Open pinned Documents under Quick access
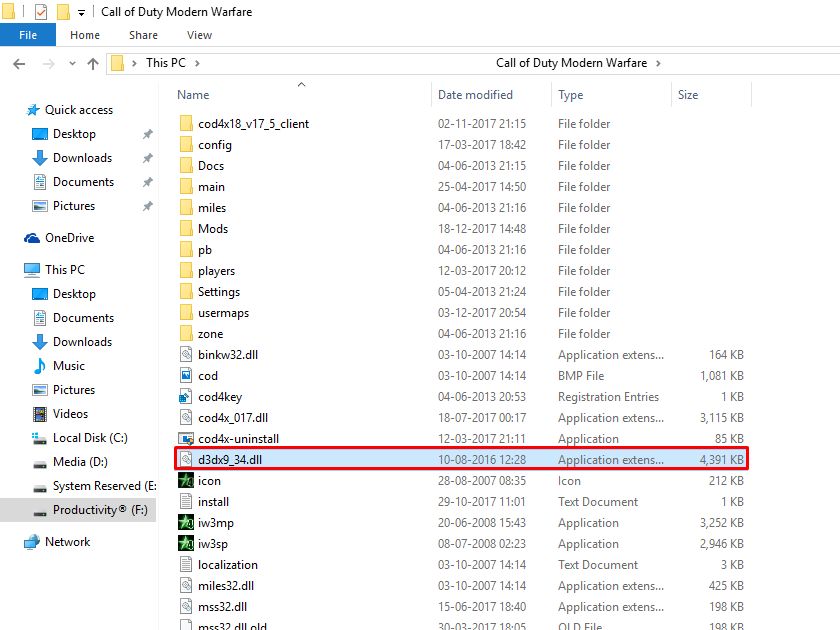Image resolution: width=840 pixels, height=630 pixels. [x=83, y=182]
